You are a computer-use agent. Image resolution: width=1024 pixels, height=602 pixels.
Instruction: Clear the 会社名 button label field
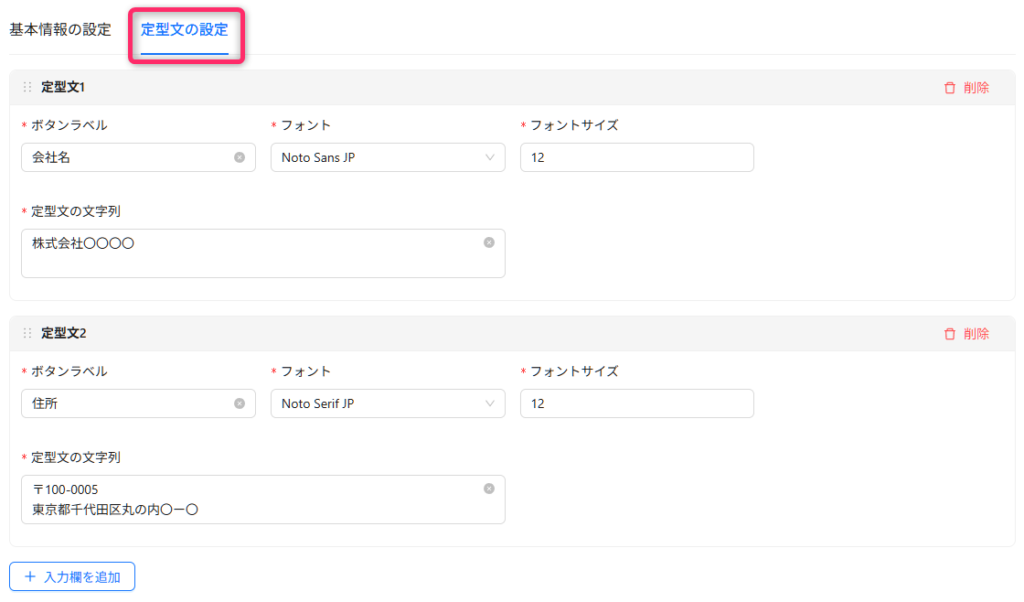[239, 157]
